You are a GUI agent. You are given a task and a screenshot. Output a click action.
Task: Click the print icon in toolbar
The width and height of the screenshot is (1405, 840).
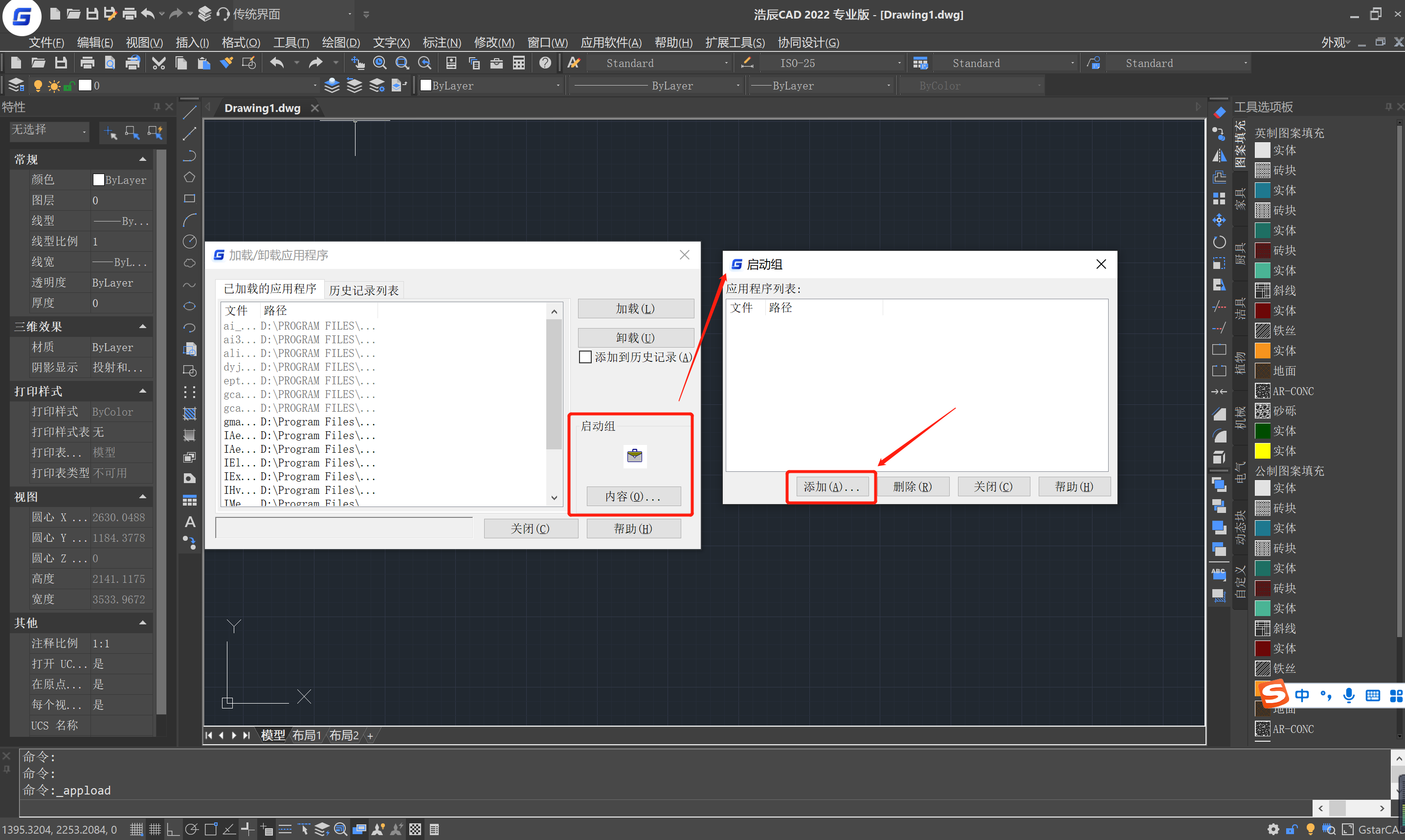coord(87,63)
